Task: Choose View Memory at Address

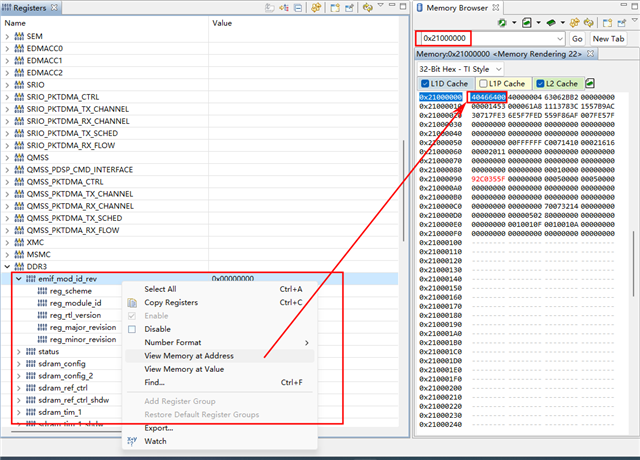Action: point(219,356)
